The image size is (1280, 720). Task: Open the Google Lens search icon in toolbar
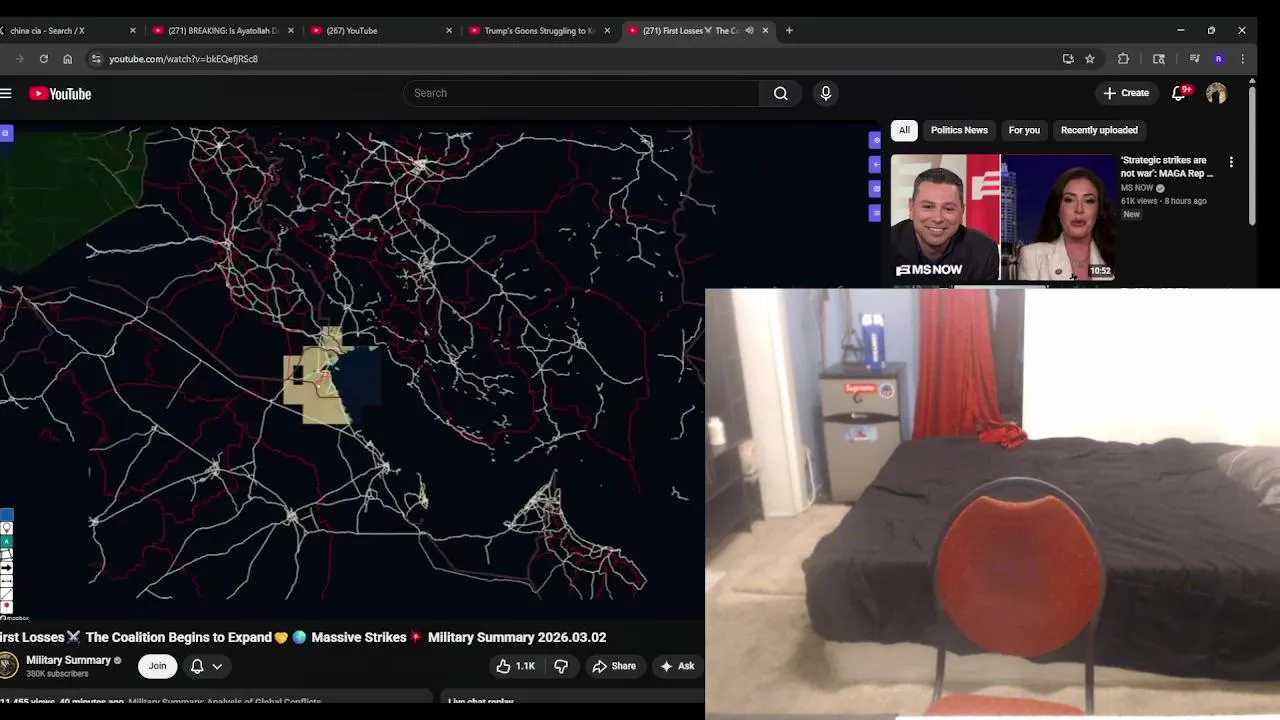click(1159, 59)
